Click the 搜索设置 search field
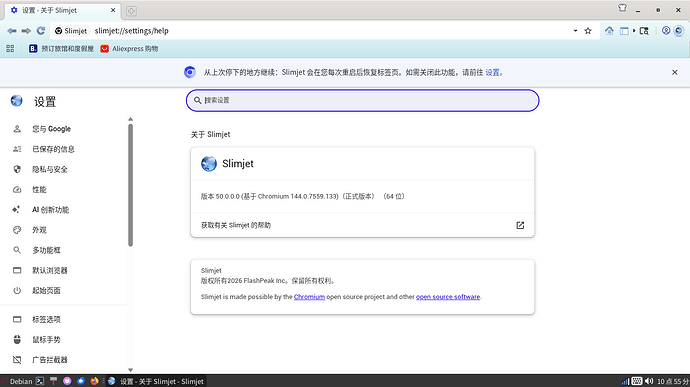Viewport: 690px width, 387px height. coord(363,100)
